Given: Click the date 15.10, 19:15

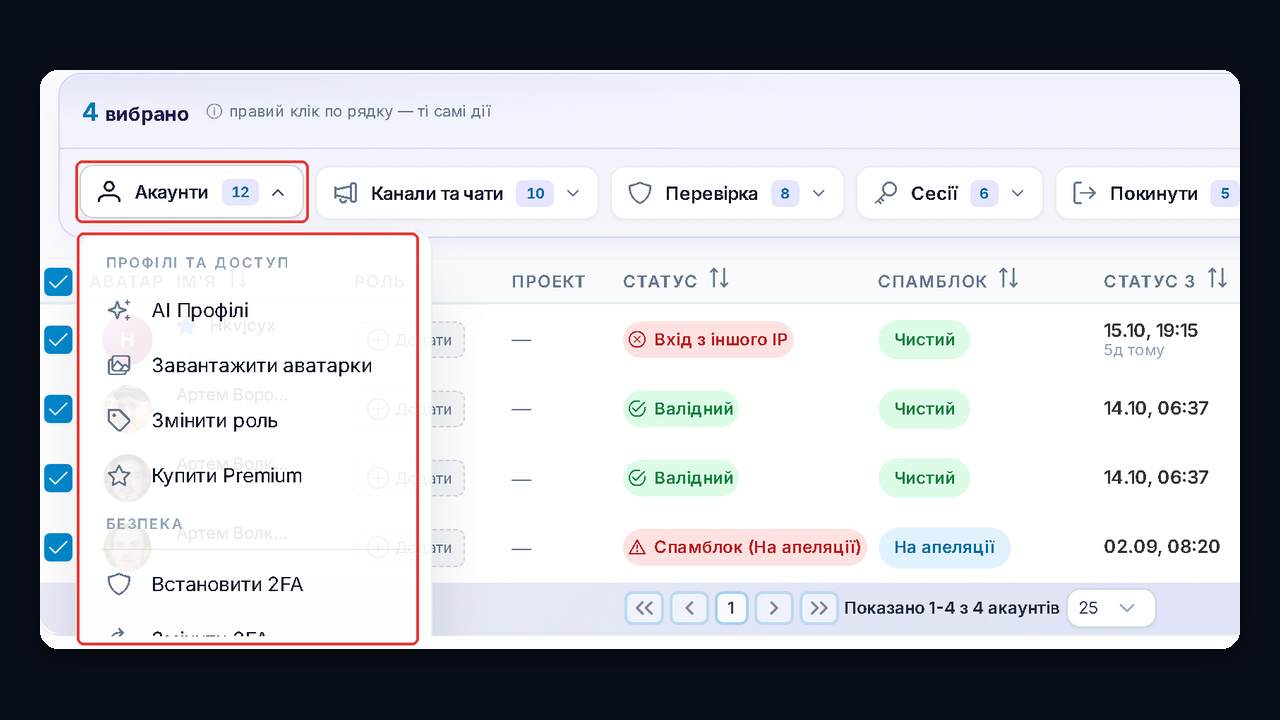Looking at the screenshot, I should (1151, 331).
